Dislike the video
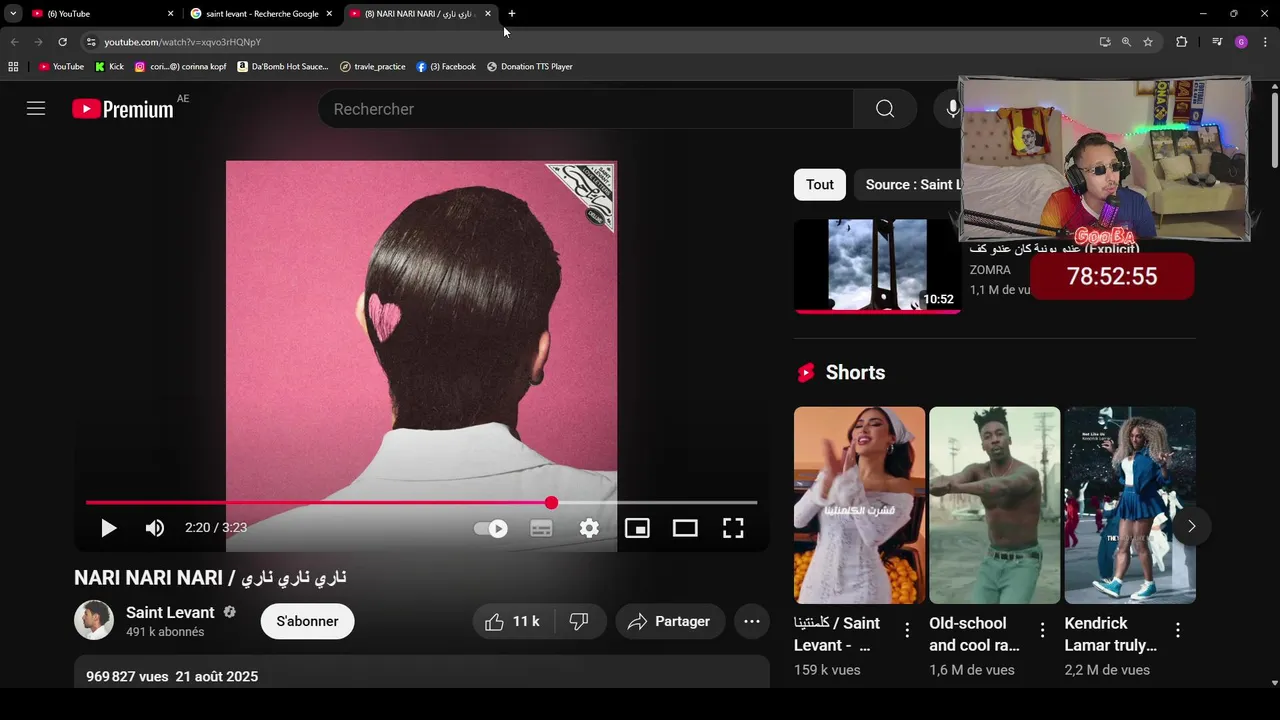The height and width of the screenshot is (720, 1280). (x=579, y=621)
